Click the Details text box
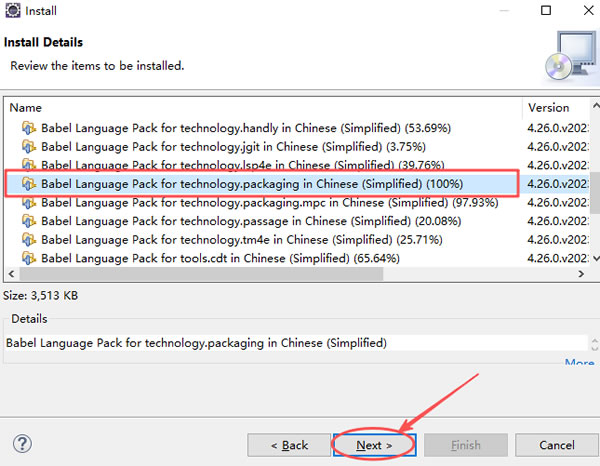600x466 pixels. tap(280, 343)
